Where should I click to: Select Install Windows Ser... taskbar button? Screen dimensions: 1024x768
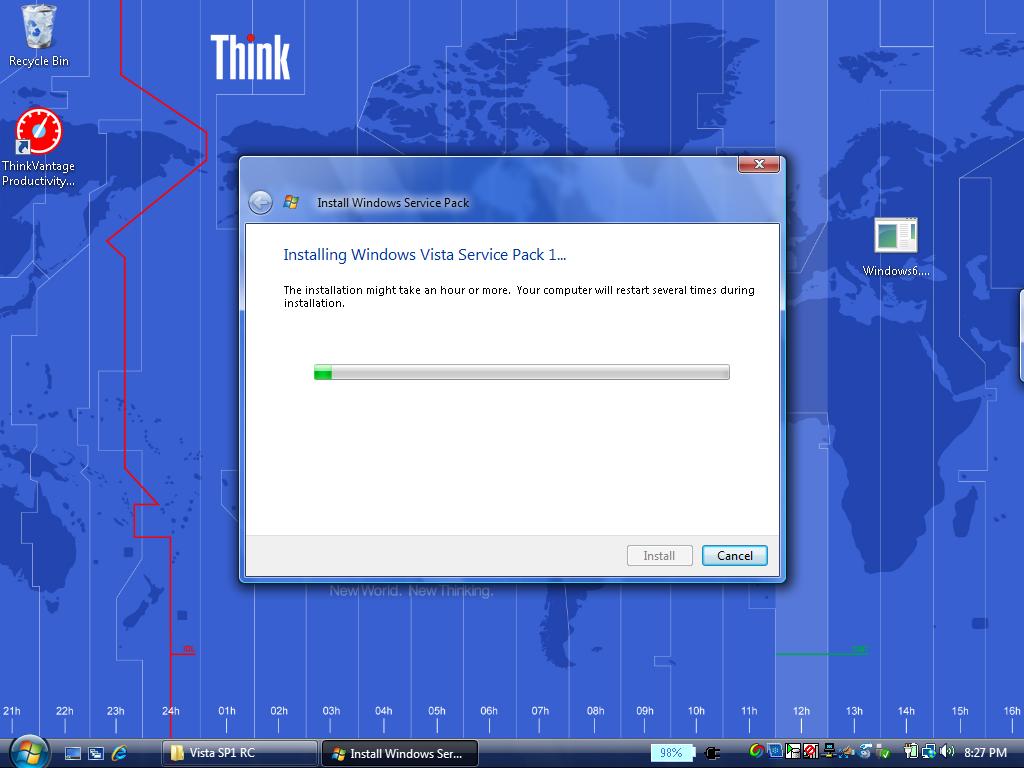click(x=400, y=753)
